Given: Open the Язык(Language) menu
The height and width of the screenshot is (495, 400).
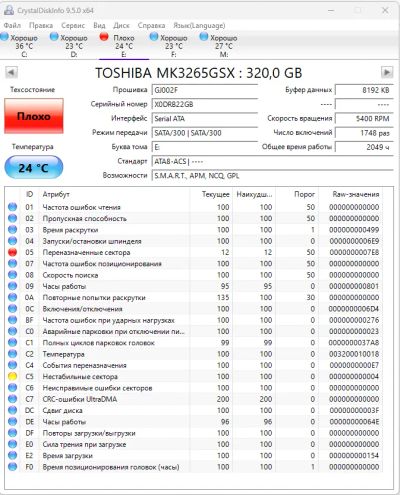Looking at the screenshot, I should [x=199, y=25].
